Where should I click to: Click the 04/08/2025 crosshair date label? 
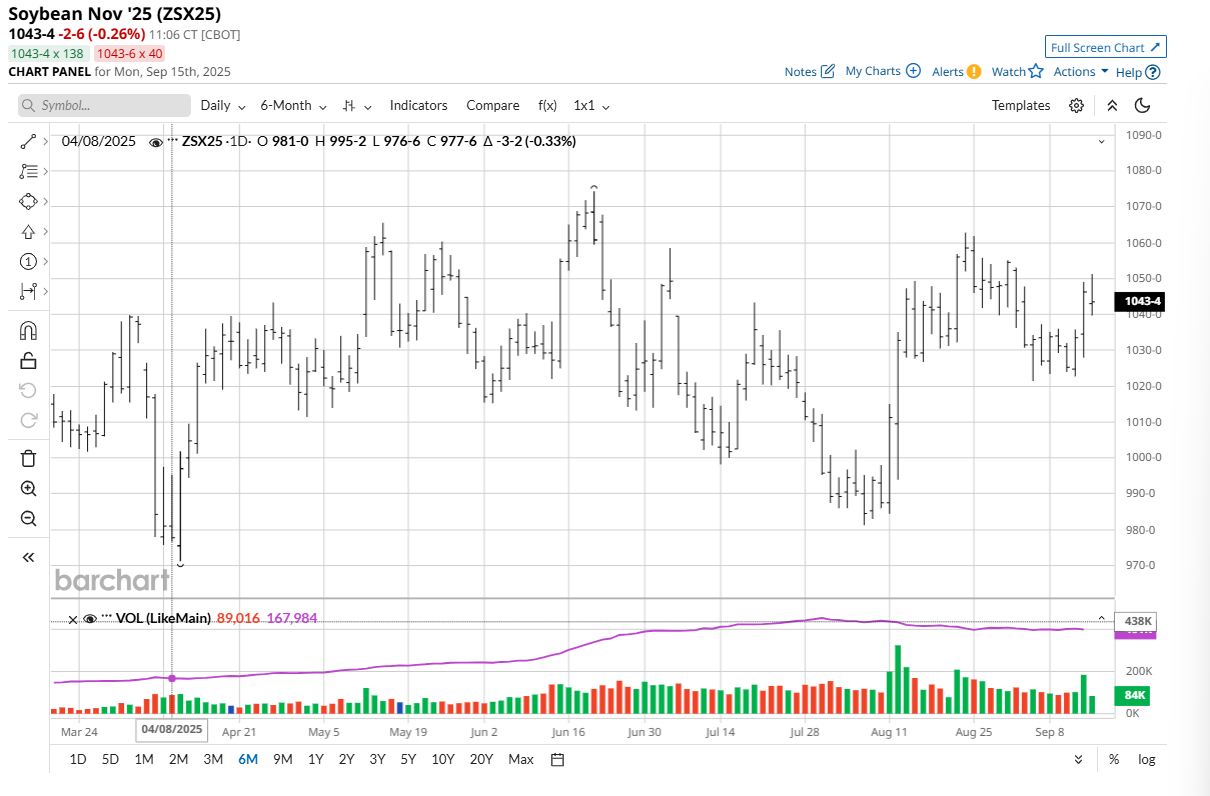click(x=172, y=730)
